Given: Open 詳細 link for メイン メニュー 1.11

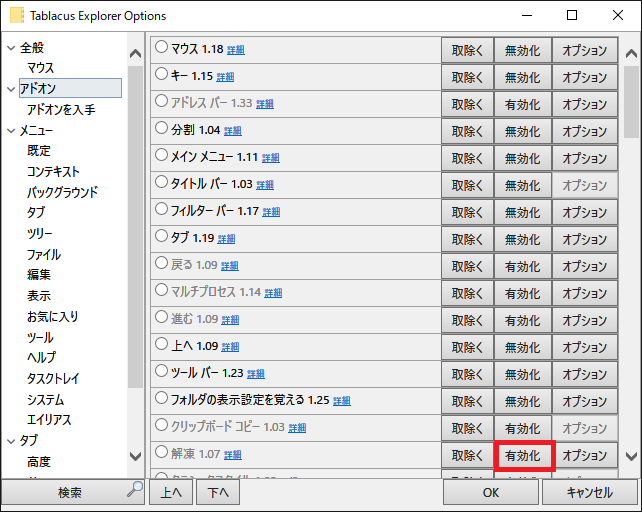Looking at the screenshot, I should [271, 158].
